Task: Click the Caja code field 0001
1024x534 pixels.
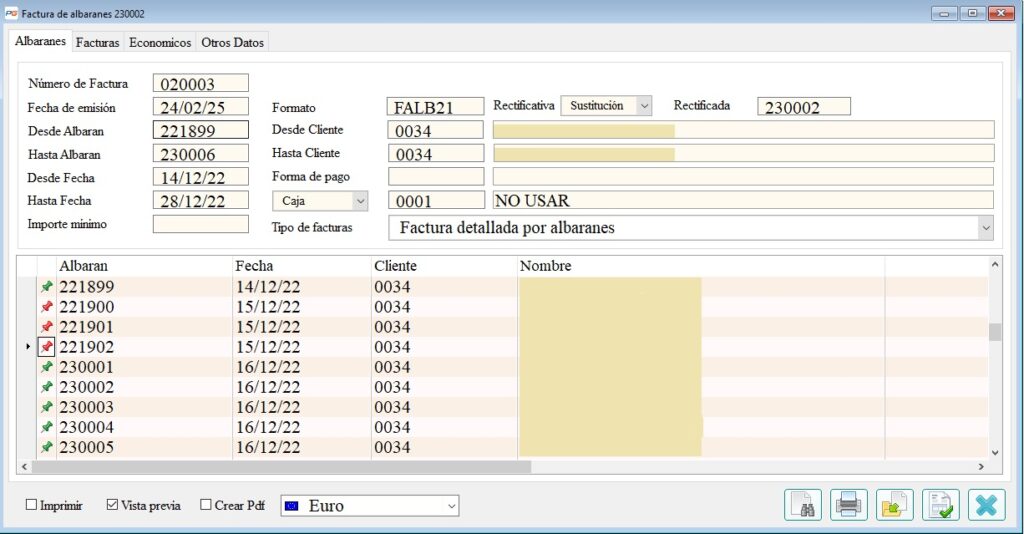Action: click(436, 200)
